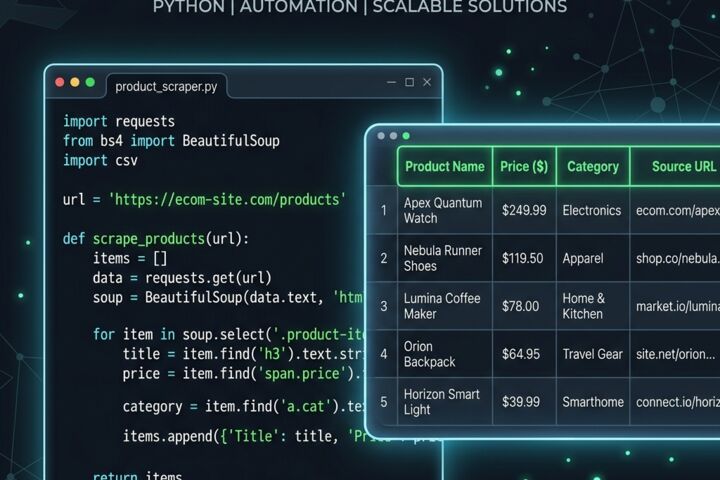Click the 'return items' code line
Image resolution: width=720 pixels, height=480 pixels.
click(x=137, y=475)
